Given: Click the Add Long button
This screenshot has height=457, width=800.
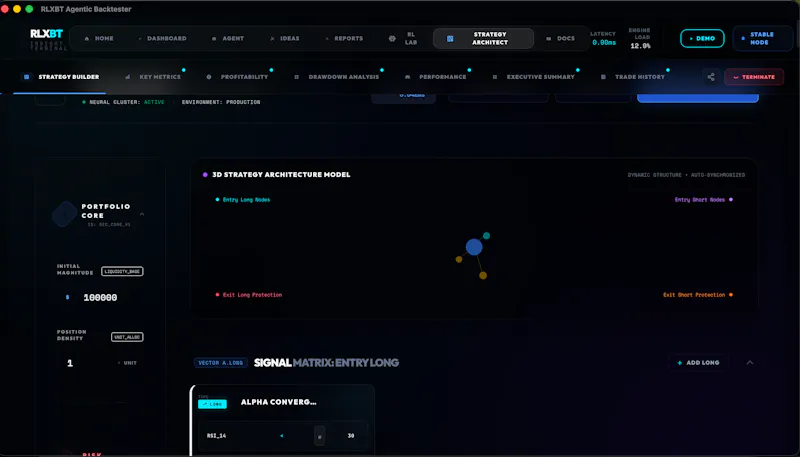Looking at the screenshot, I should pos(698,363).
